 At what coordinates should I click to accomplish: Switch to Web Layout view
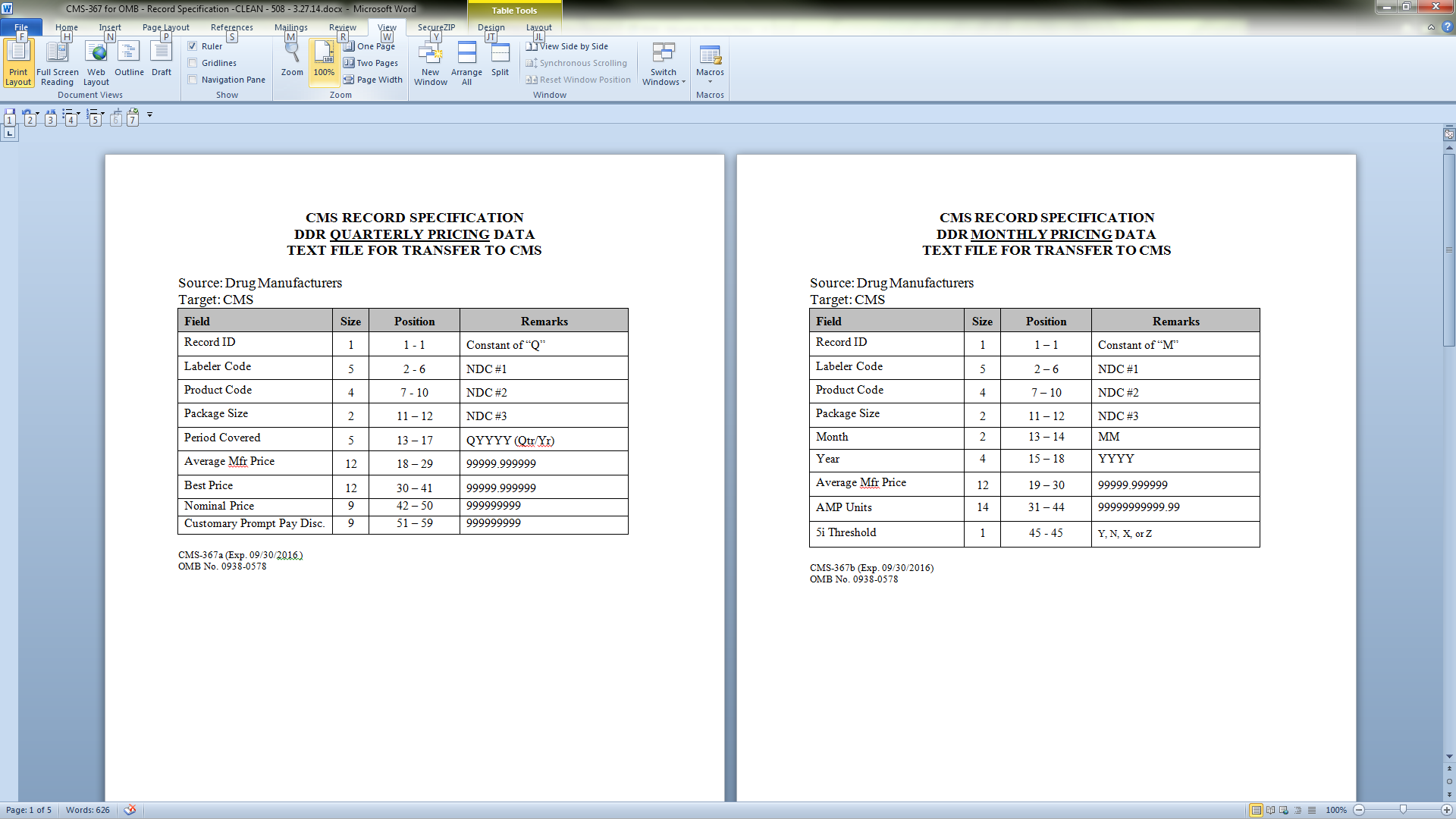[96, 53]
